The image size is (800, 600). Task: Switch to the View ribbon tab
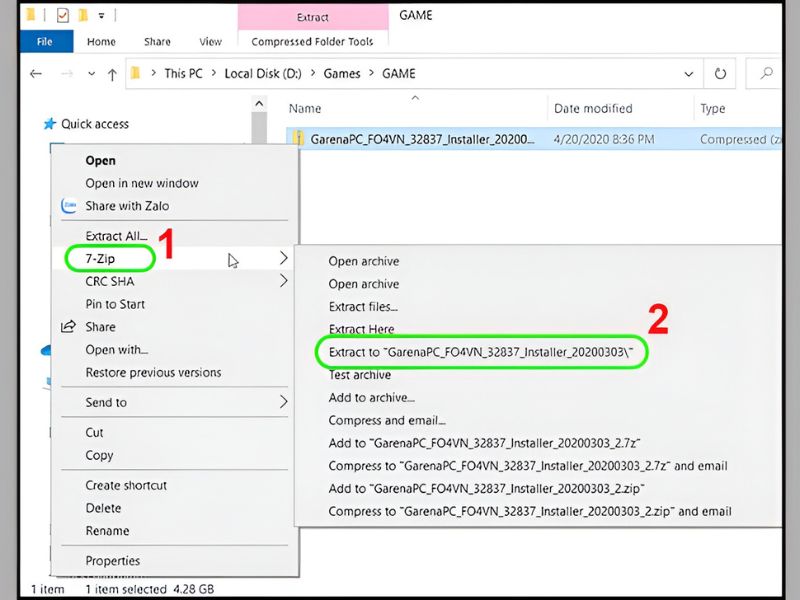click(210, 42)
